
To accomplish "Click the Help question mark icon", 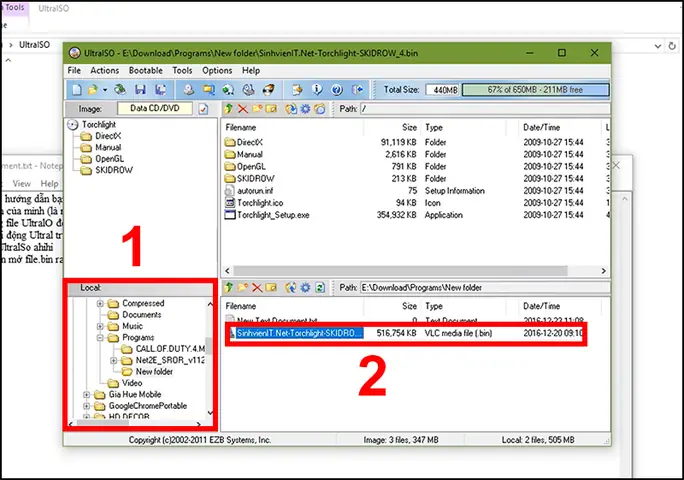I will [x=337, y=90].
